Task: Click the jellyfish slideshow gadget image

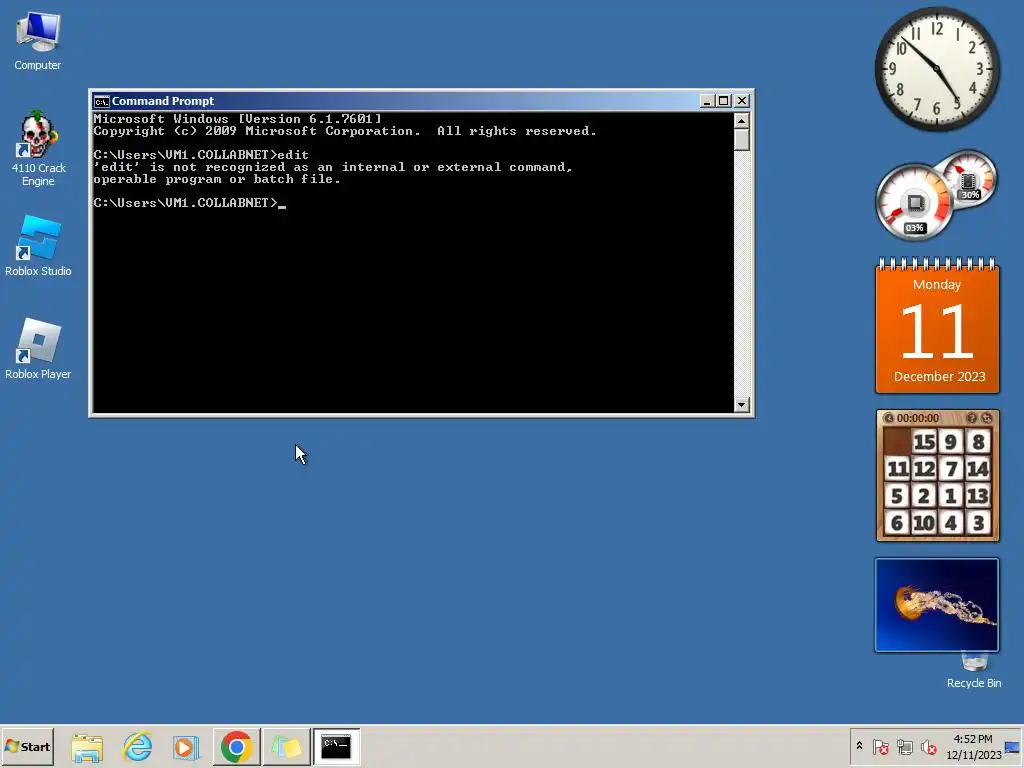Action: pyautogui.click(x=936, y=605)
